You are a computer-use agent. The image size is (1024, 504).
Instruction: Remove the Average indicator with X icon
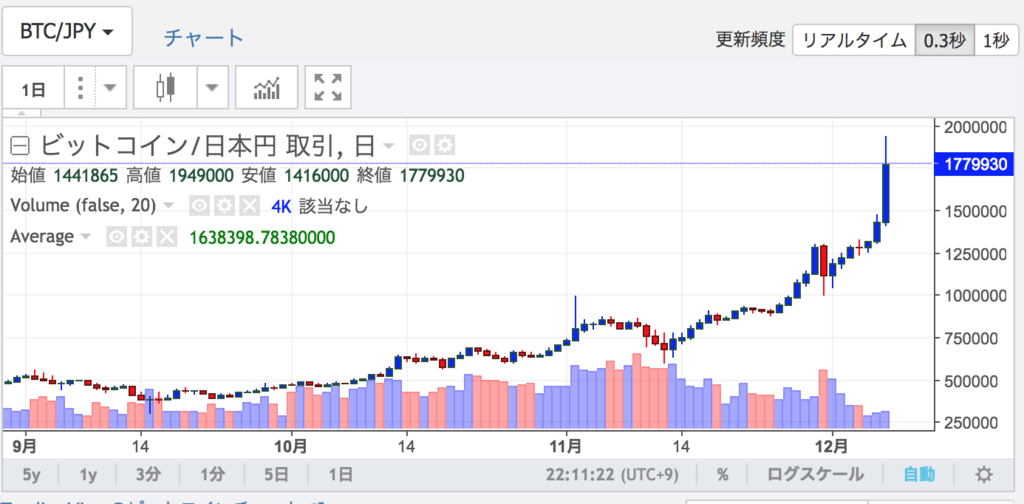(167, 236)
